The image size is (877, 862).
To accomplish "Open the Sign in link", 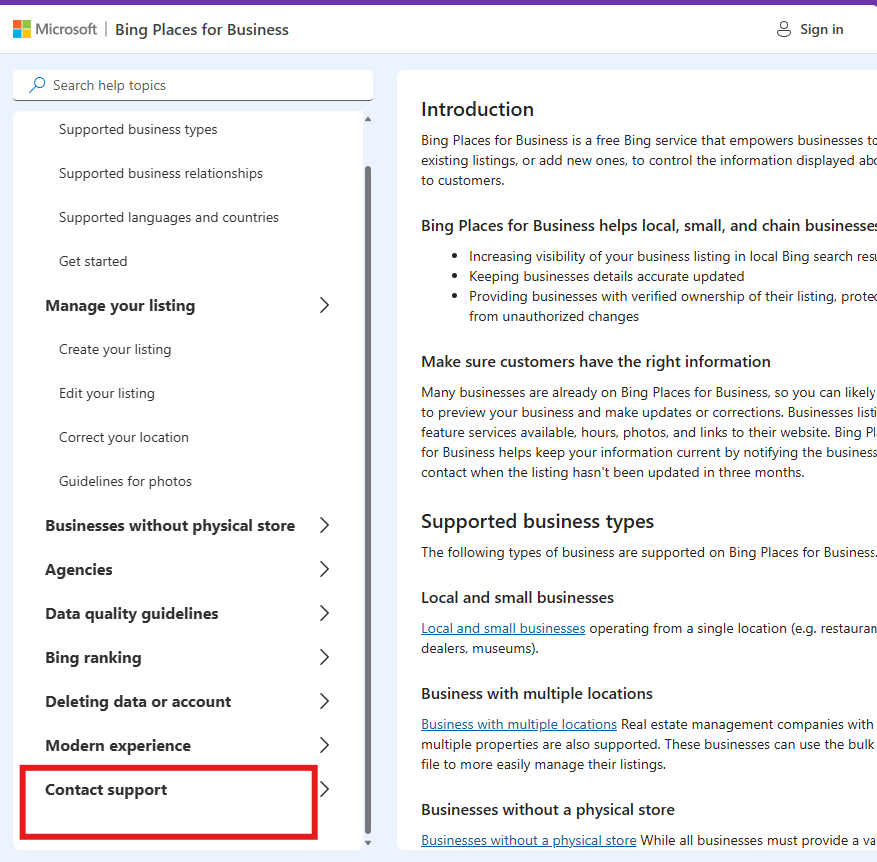I will pyautogui.click(x=821, y=29).
